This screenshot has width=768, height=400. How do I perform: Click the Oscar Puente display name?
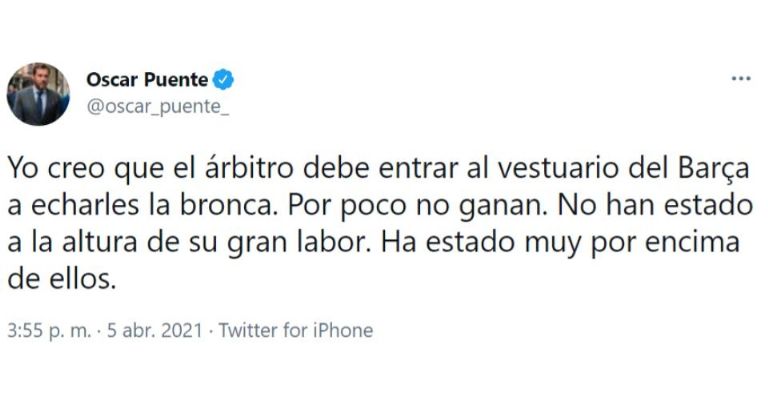148,80
